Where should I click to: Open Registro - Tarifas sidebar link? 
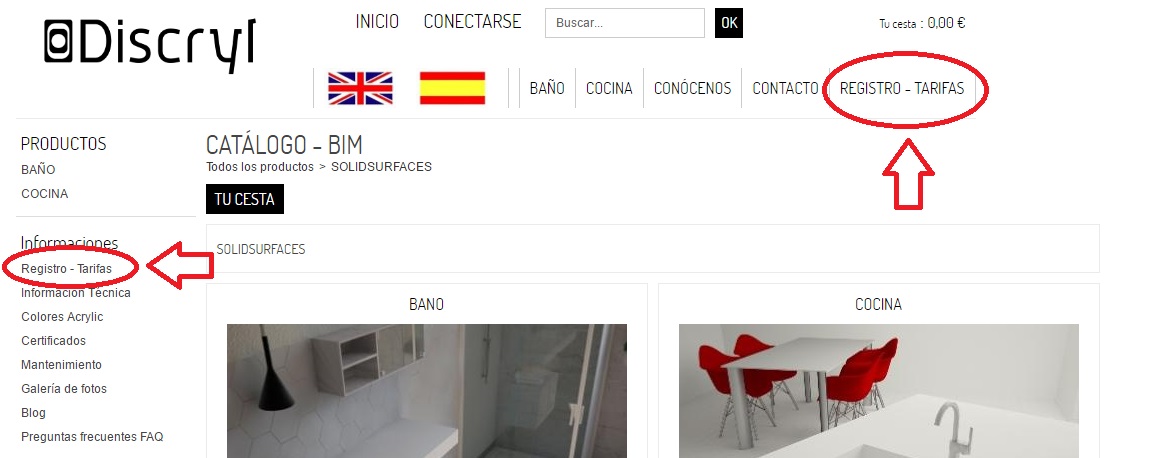67,268
